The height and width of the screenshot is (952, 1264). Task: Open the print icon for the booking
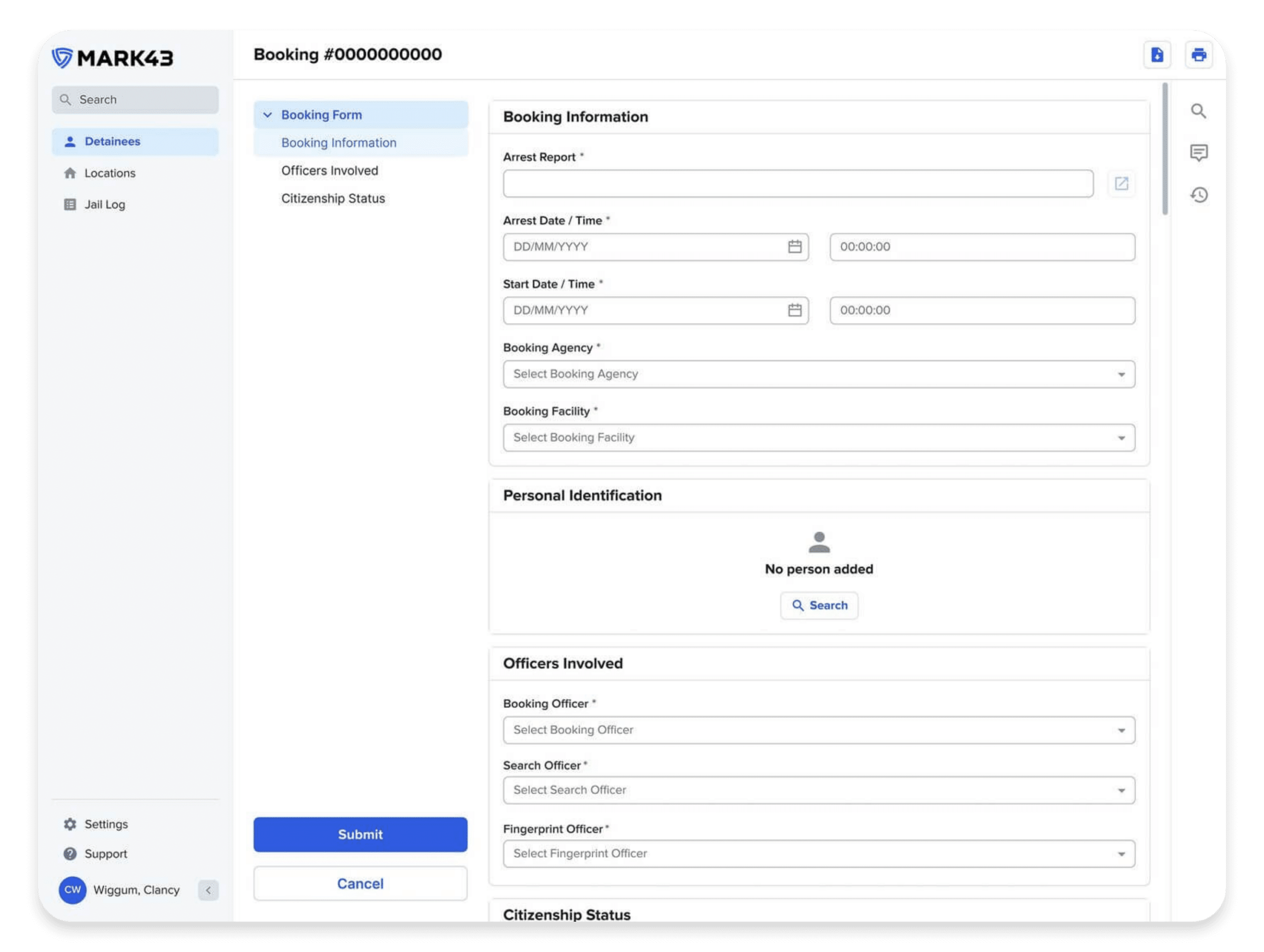pos(1198,54)
